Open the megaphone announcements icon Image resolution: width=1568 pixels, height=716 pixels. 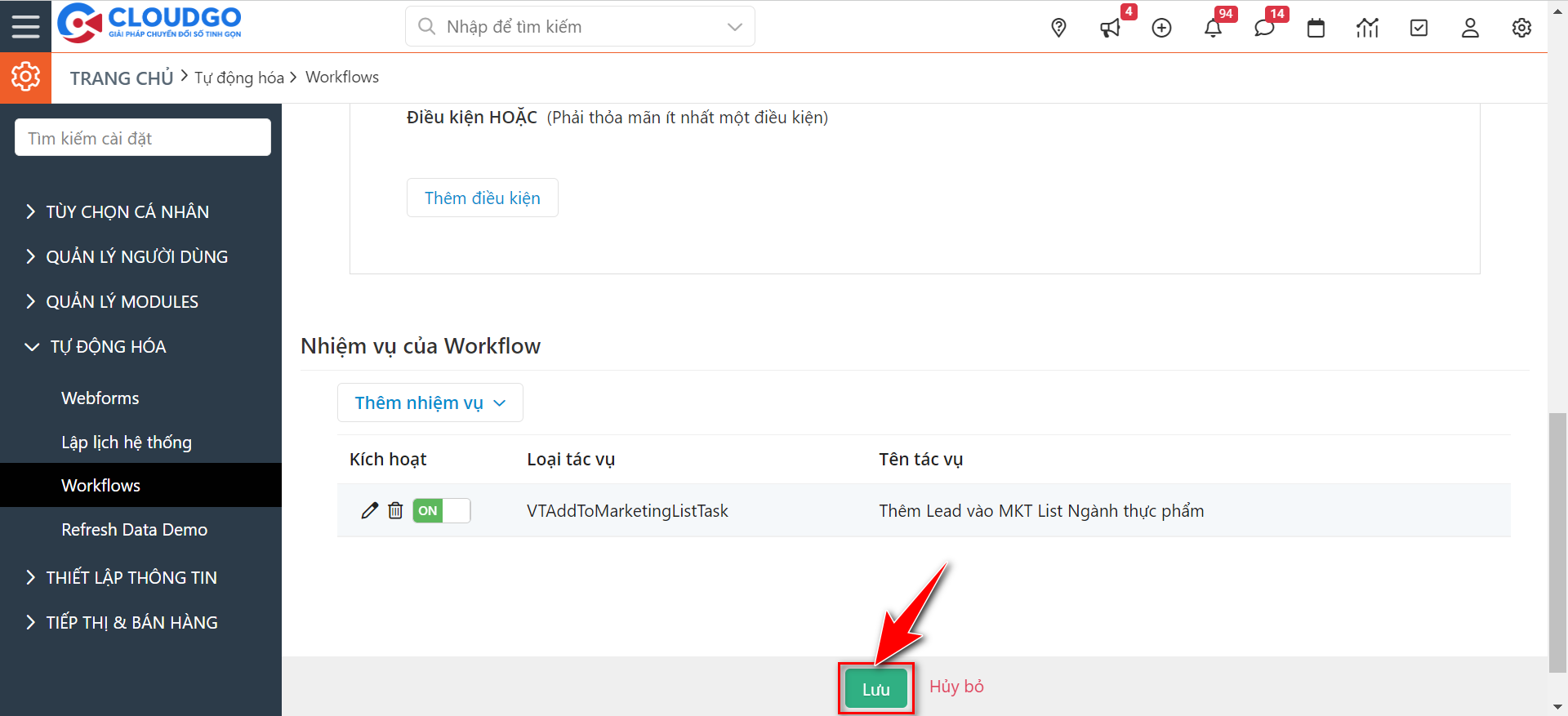tap(1110, 29)
